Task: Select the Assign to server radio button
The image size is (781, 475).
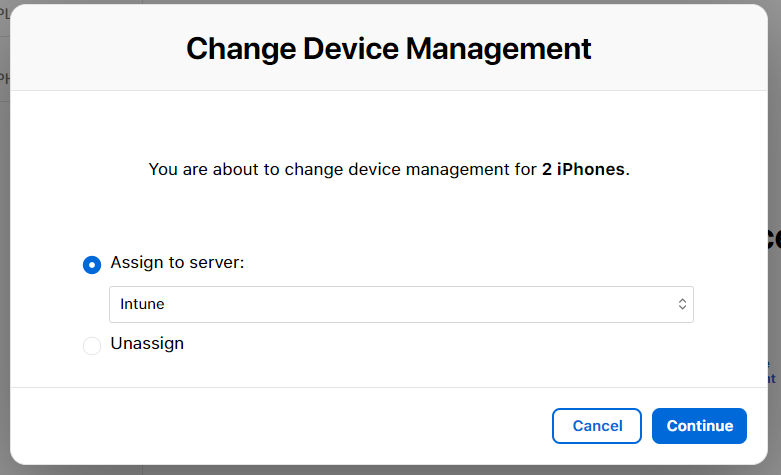Action: click(92, 265)
